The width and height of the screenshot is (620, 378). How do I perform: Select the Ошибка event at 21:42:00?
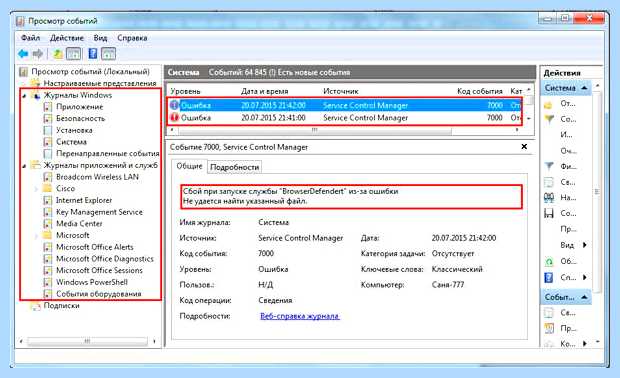coord(346,105)
